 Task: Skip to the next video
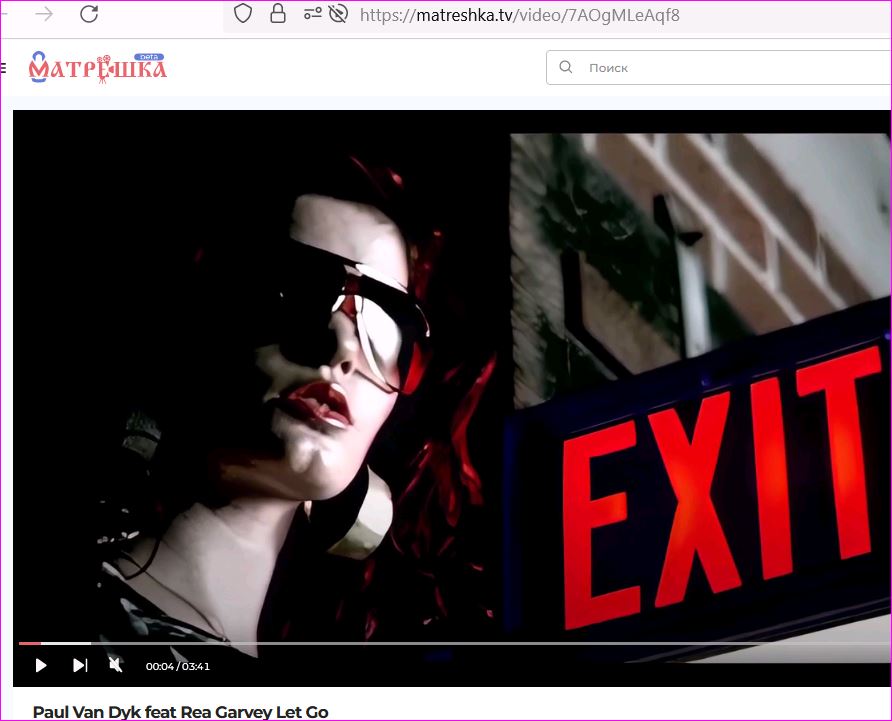click(80, 665)
